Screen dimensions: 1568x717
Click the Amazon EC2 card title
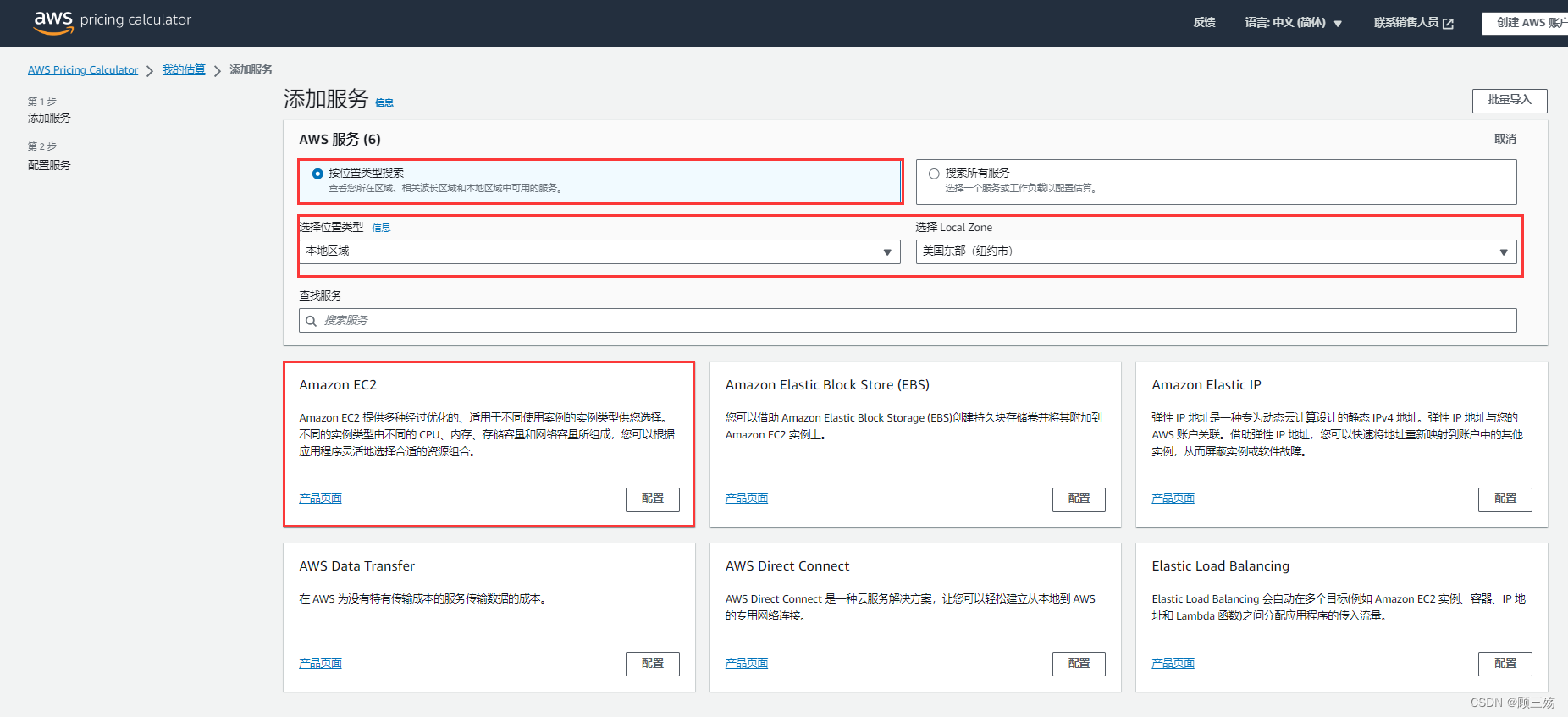[x=338, y=385]
